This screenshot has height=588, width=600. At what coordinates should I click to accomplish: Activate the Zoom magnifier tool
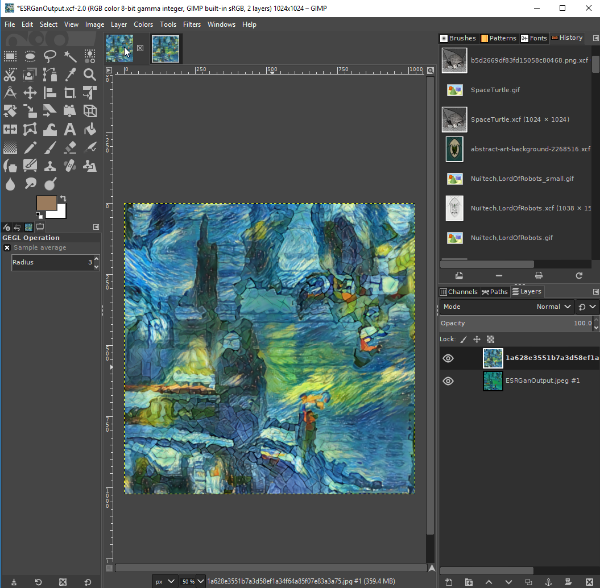(90, 75)
